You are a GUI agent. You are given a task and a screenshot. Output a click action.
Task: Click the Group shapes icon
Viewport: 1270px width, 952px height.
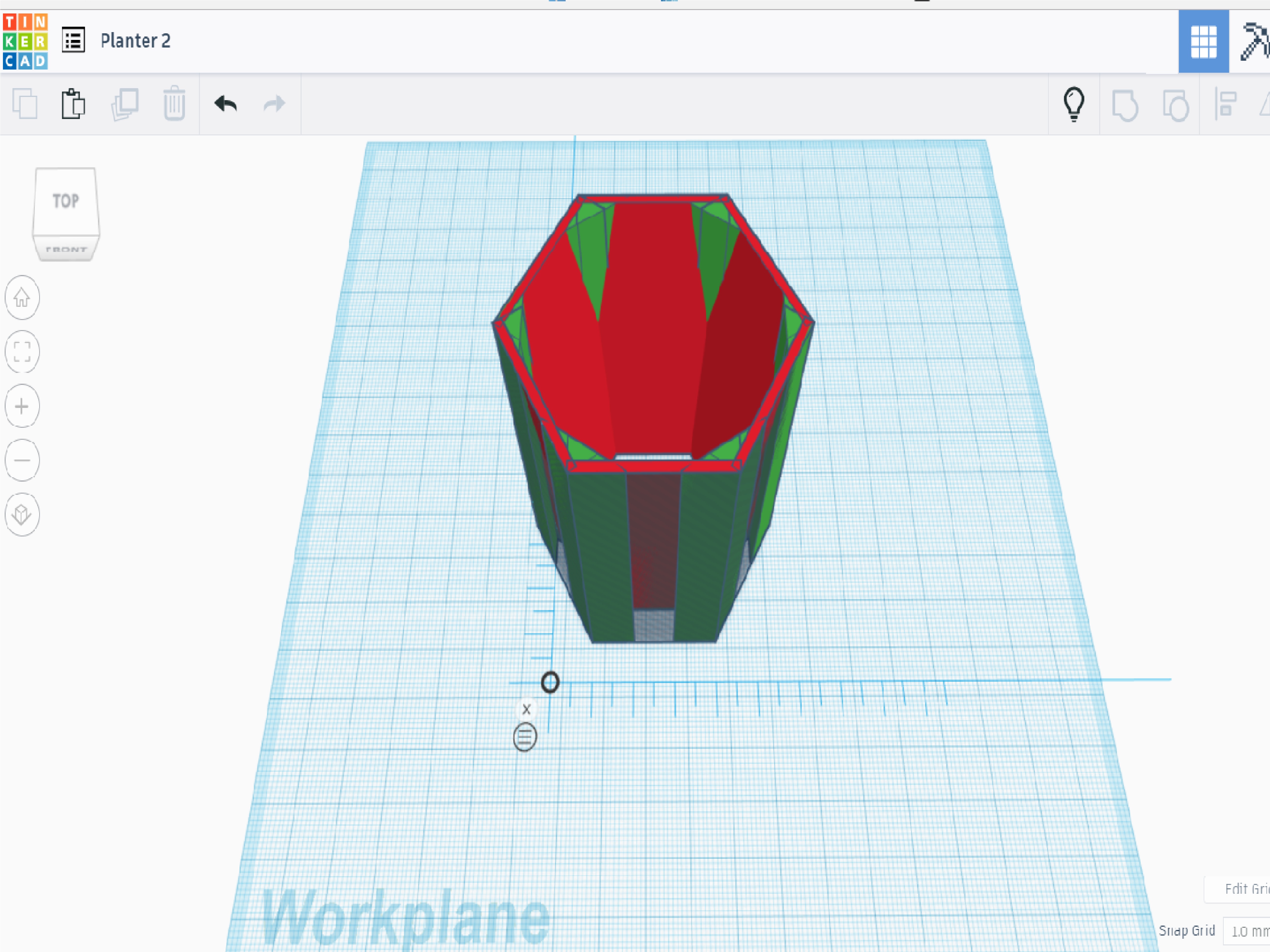click(x=1125, y=105)
